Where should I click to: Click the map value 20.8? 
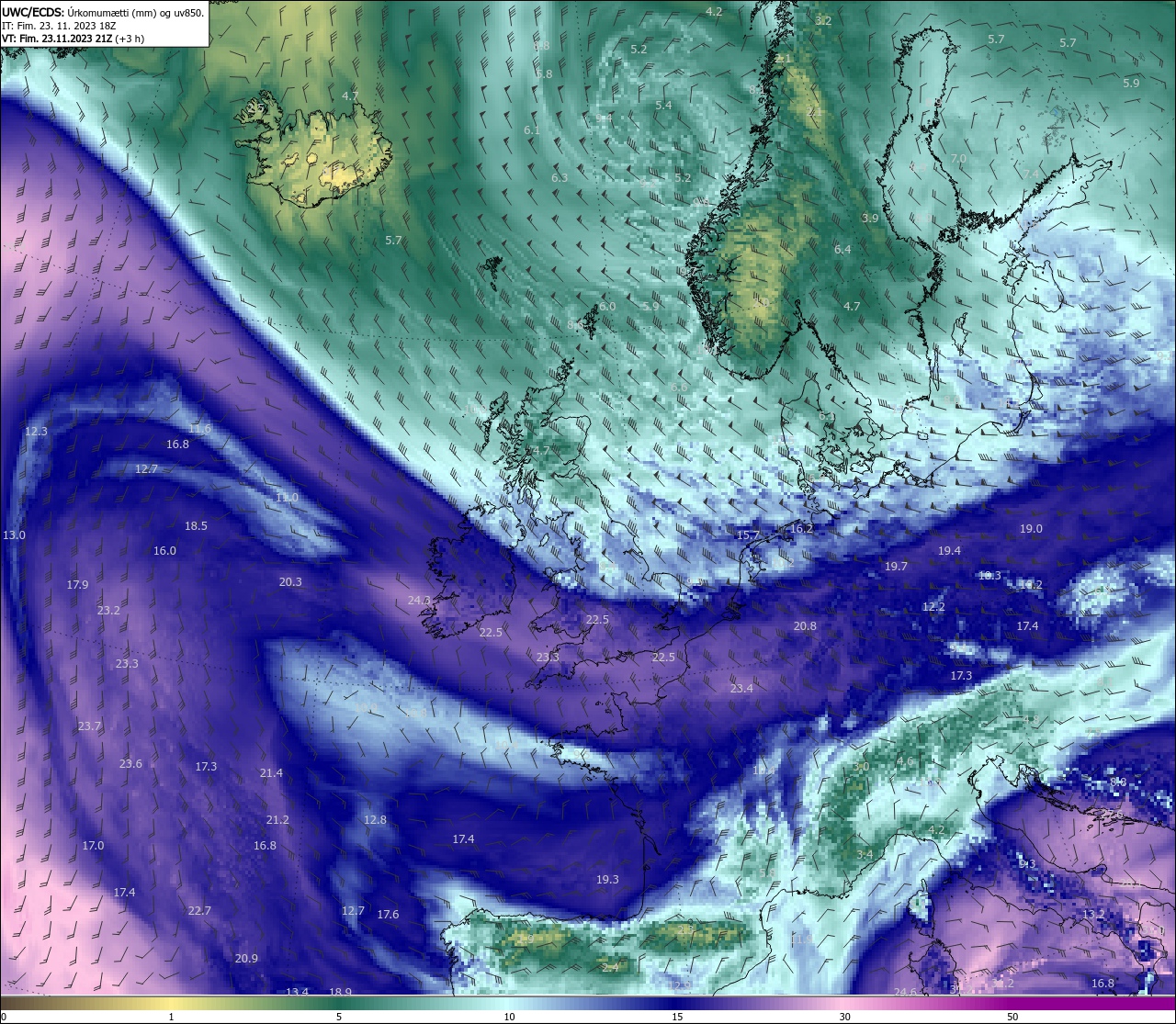805,625
